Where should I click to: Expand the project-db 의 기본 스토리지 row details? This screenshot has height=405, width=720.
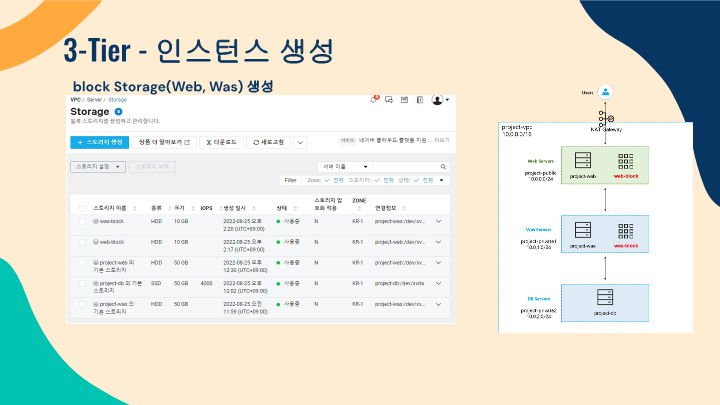pos(439,283)
